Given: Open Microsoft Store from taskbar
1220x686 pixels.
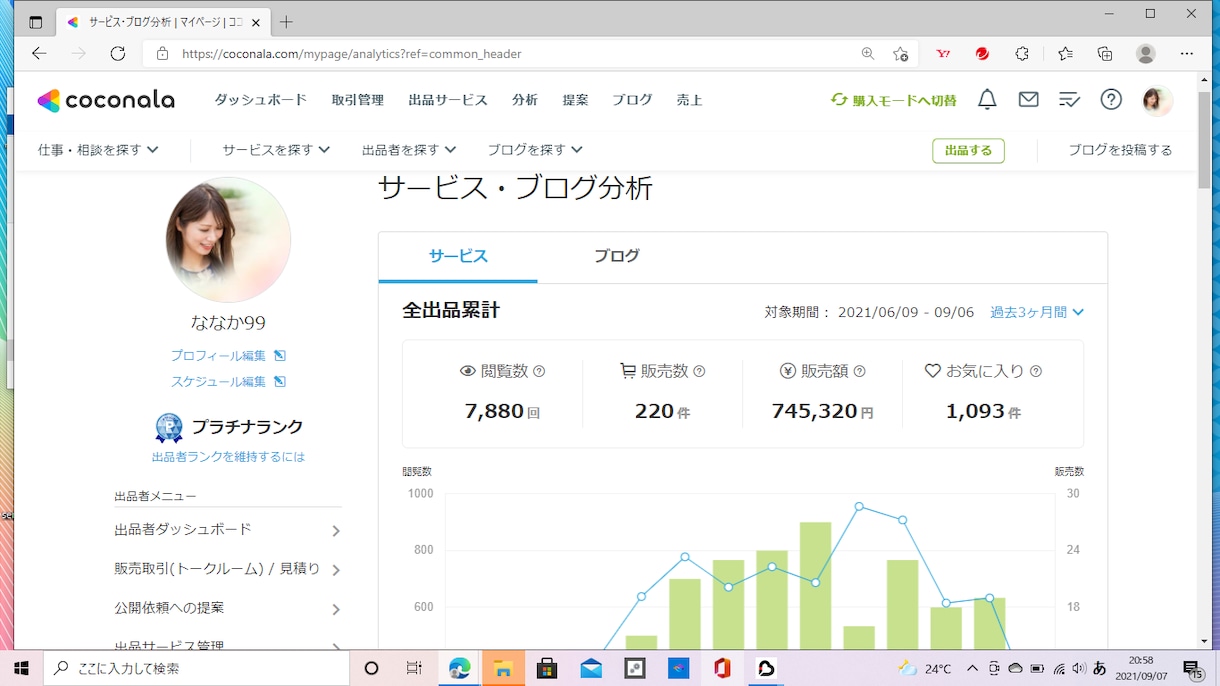Looking at the screenshot, I should click(x=547, y=668).
